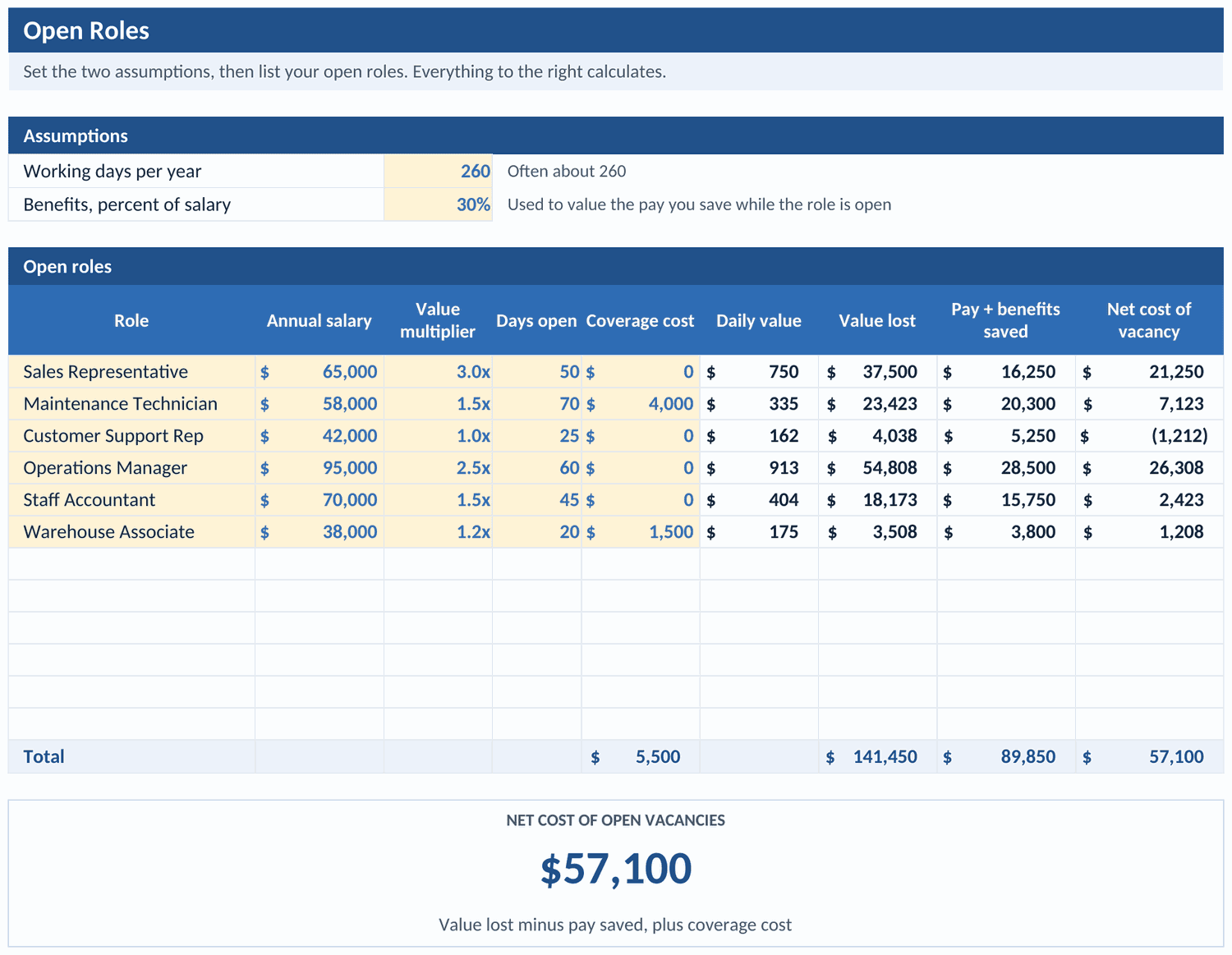Select annual salary 70,000 cell

[319, 499]
